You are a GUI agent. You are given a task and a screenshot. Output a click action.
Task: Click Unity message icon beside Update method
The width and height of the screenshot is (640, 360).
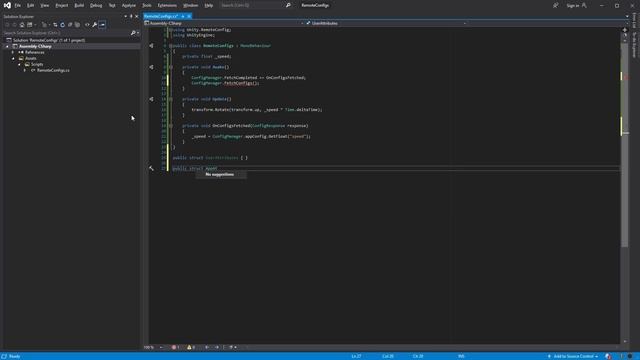[151, 99]
